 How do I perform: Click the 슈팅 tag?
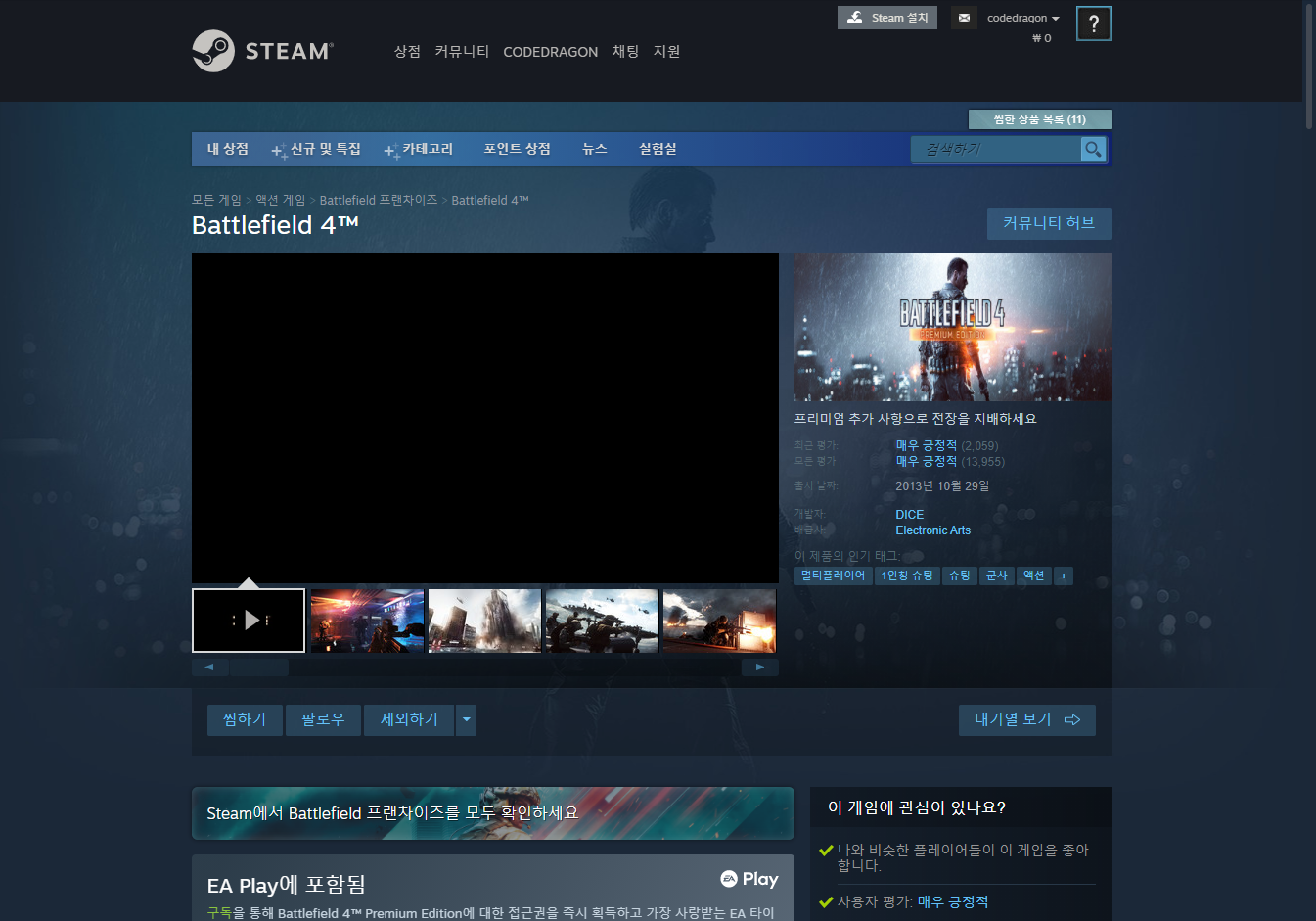coord(960,576)
